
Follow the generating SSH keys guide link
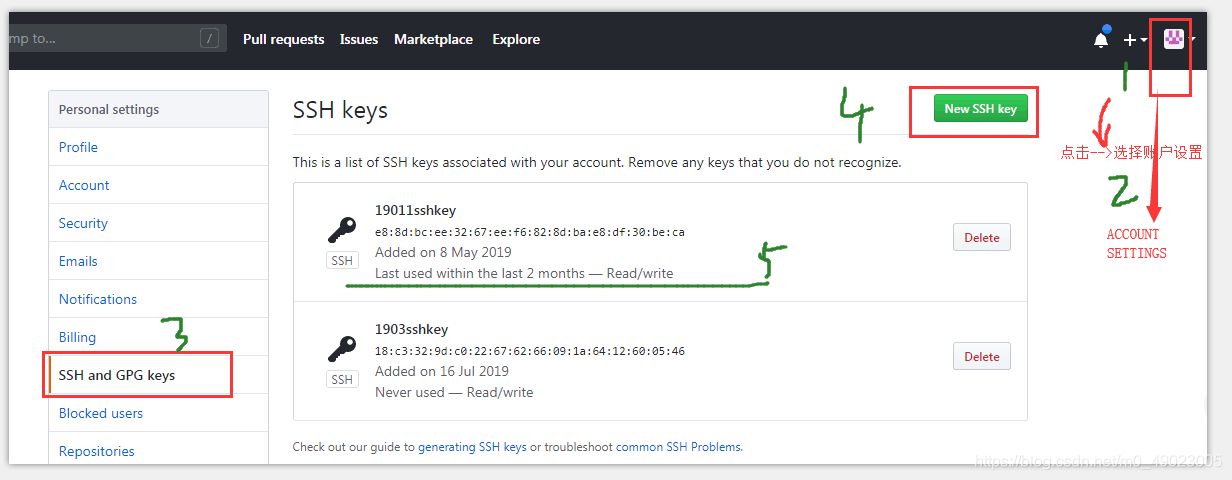(x=472, y=447)
